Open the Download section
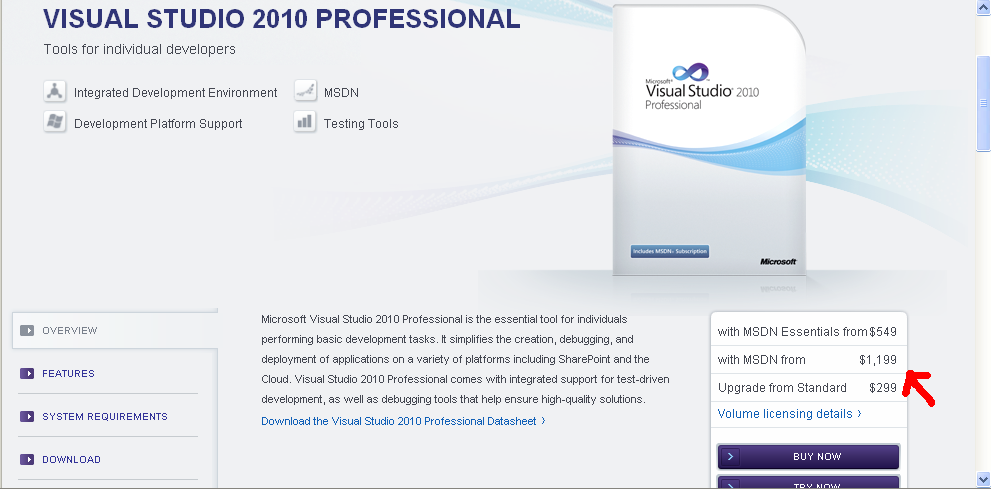 (71, 459)
